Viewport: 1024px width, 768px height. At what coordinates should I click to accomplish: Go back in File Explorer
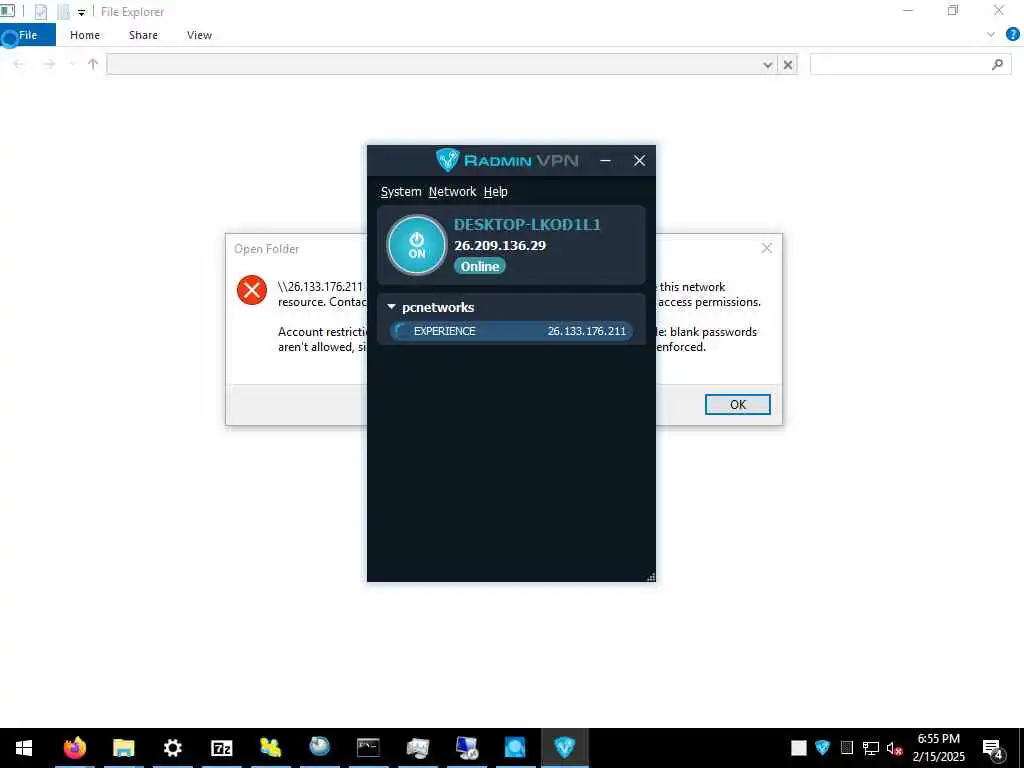point(18,64)
